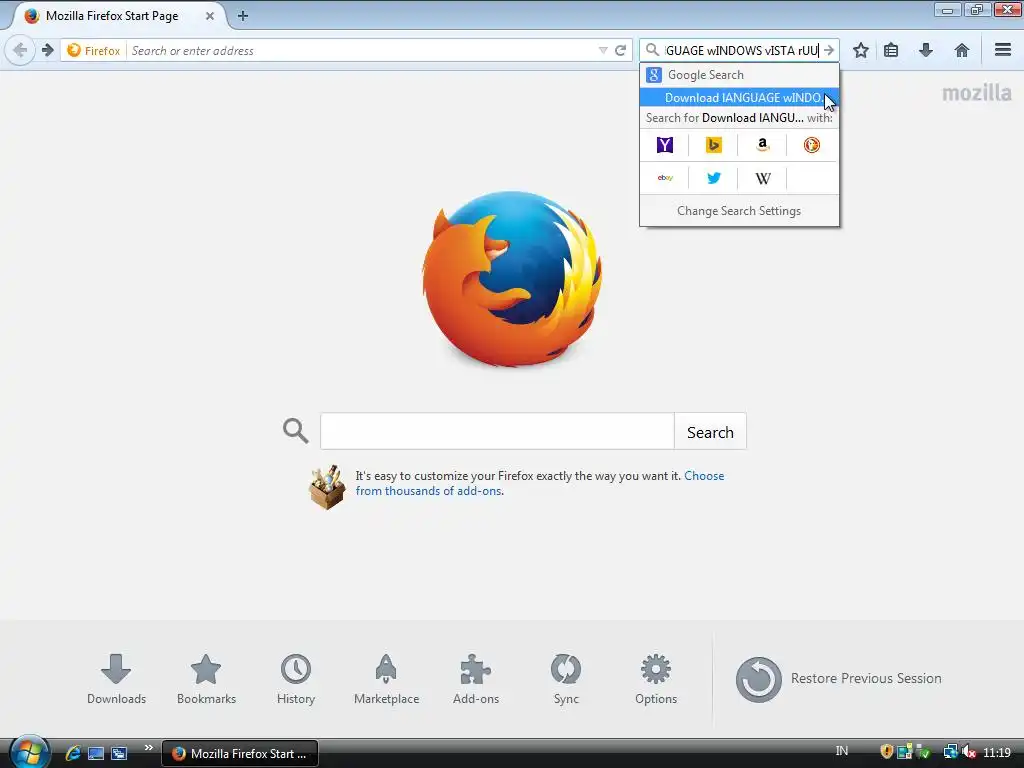Close the Mozilla Firefox Start Page tab
Screen dimensions: 1024x768
pos(210,16)
